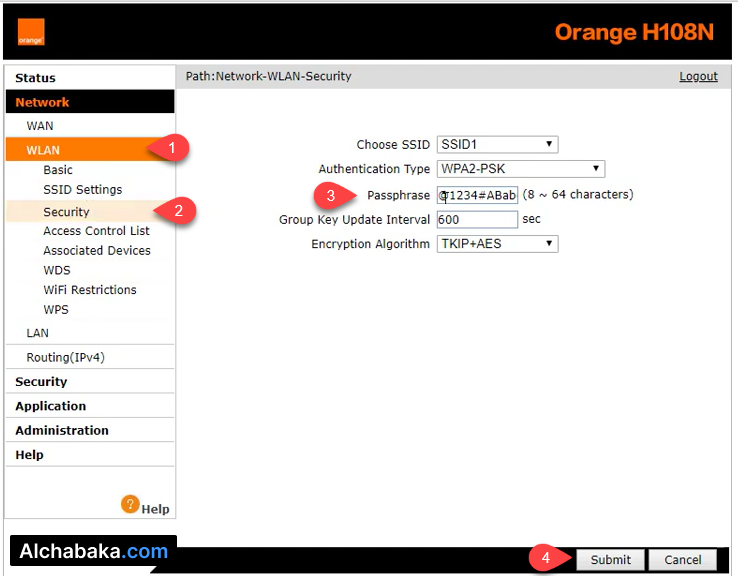The height and width of the screenshot is (576, 738).
Task: Click the orange Help question mark icon
Action: (130, 505)
